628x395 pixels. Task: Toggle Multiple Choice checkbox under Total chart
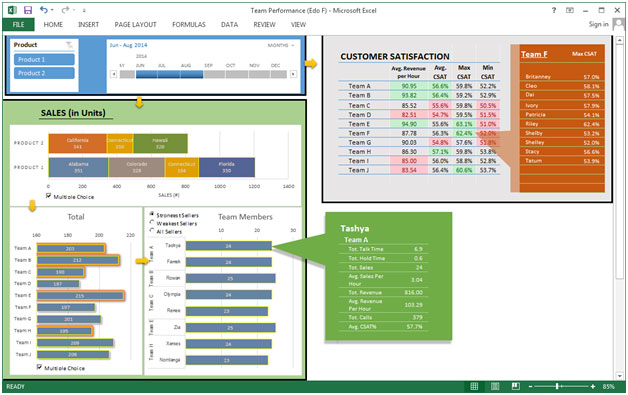coord(39,367)
